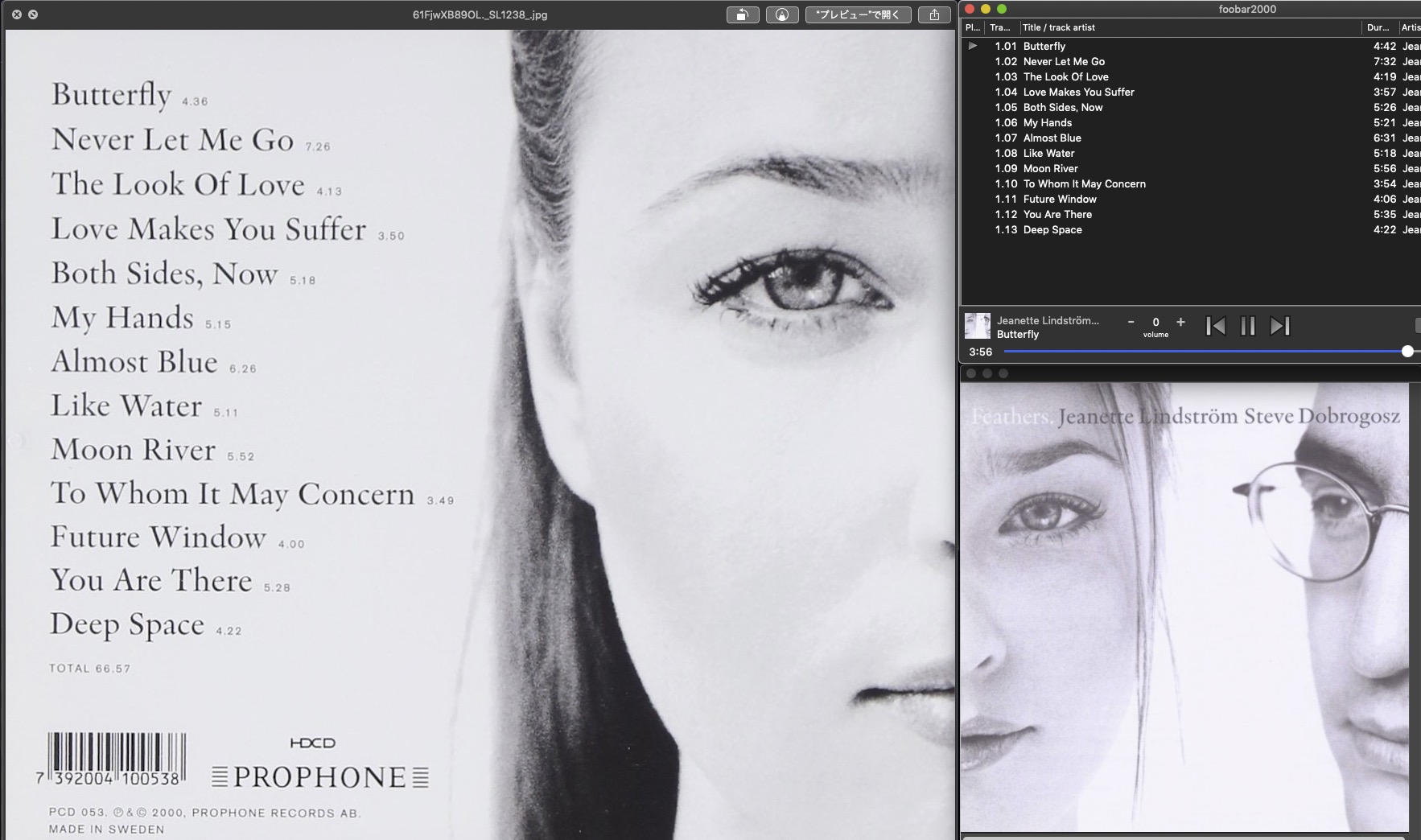Click the small album art in player bar
This screenshot has height=840, width=1421.
[x=977, y=326]
